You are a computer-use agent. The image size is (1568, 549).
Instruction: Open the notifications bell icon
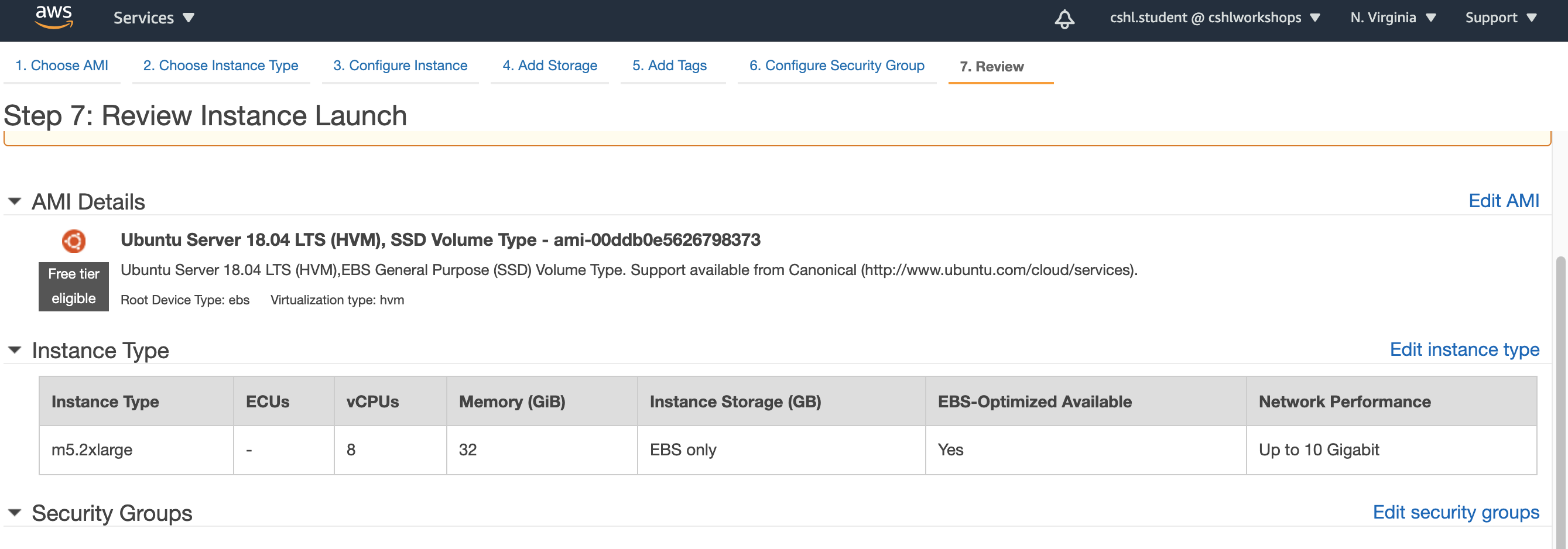click(x=1064, y=19)
